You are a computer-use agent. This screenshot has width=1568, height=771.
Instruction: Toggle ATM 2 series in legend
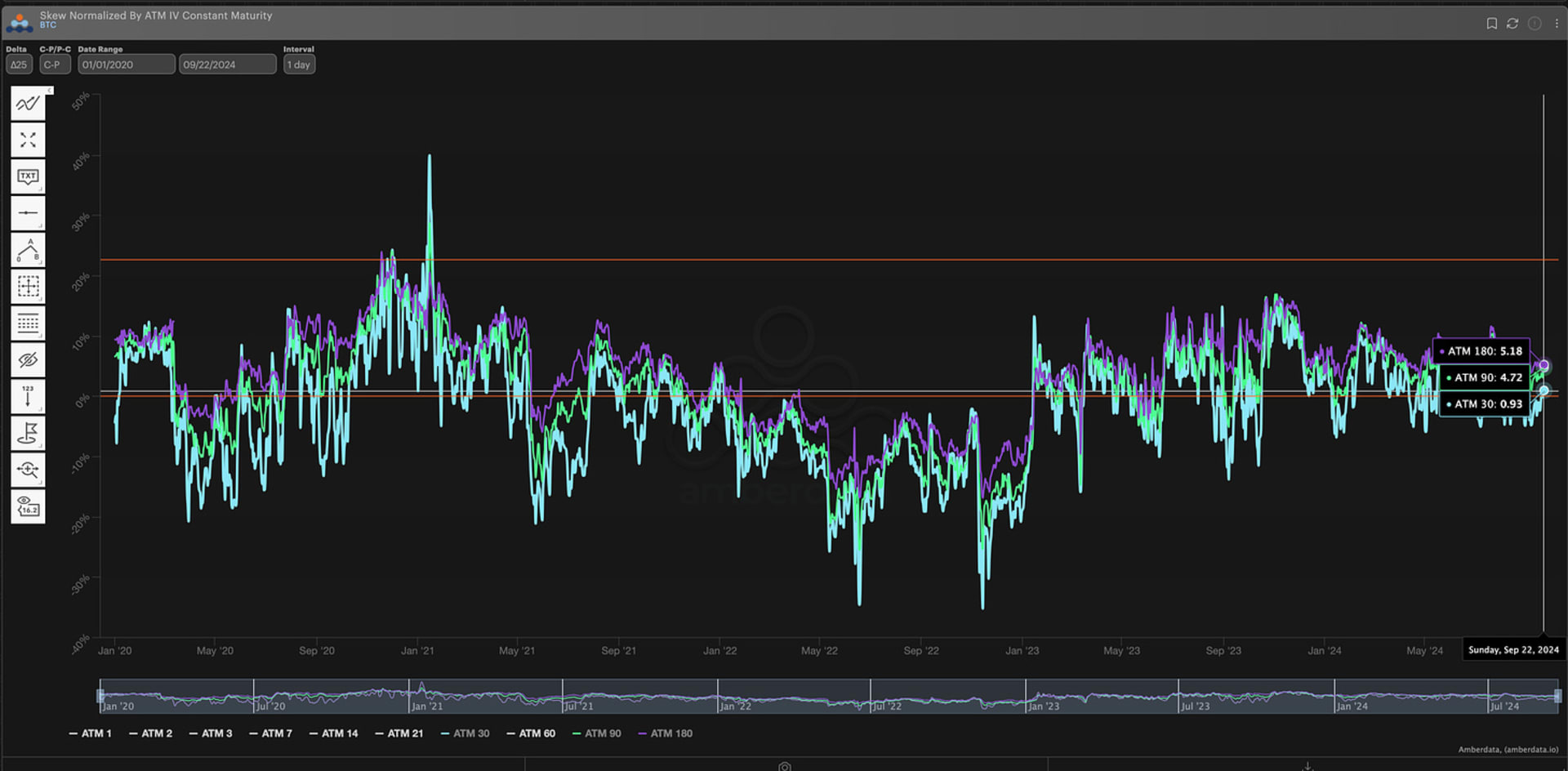click(151, 733)
